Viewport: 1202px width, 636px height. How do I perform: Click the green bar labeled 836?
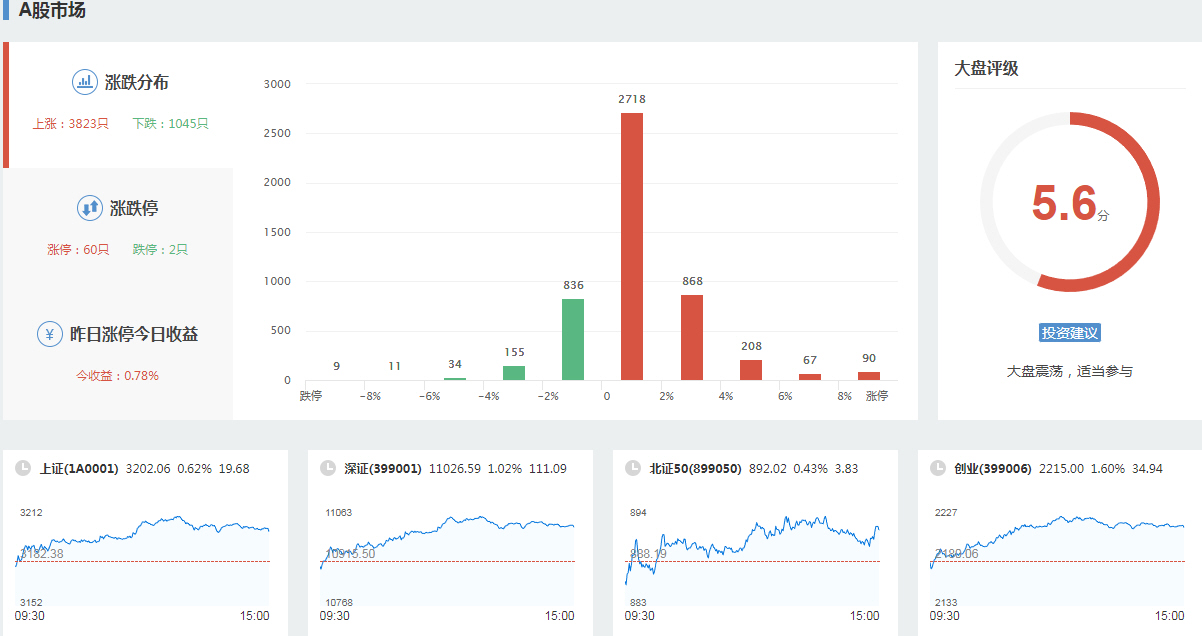[x=573, y=339]
